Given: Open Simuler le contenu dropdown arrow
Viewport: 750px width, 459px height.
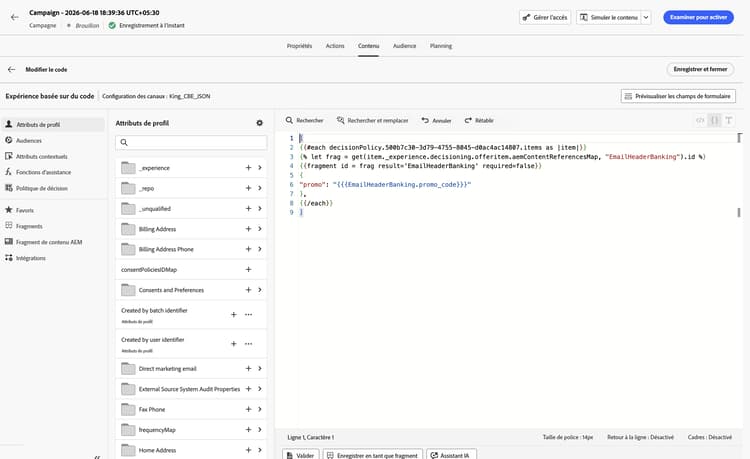Looking at the screenshot, I should pyautogui.click(x=646, y=17).
